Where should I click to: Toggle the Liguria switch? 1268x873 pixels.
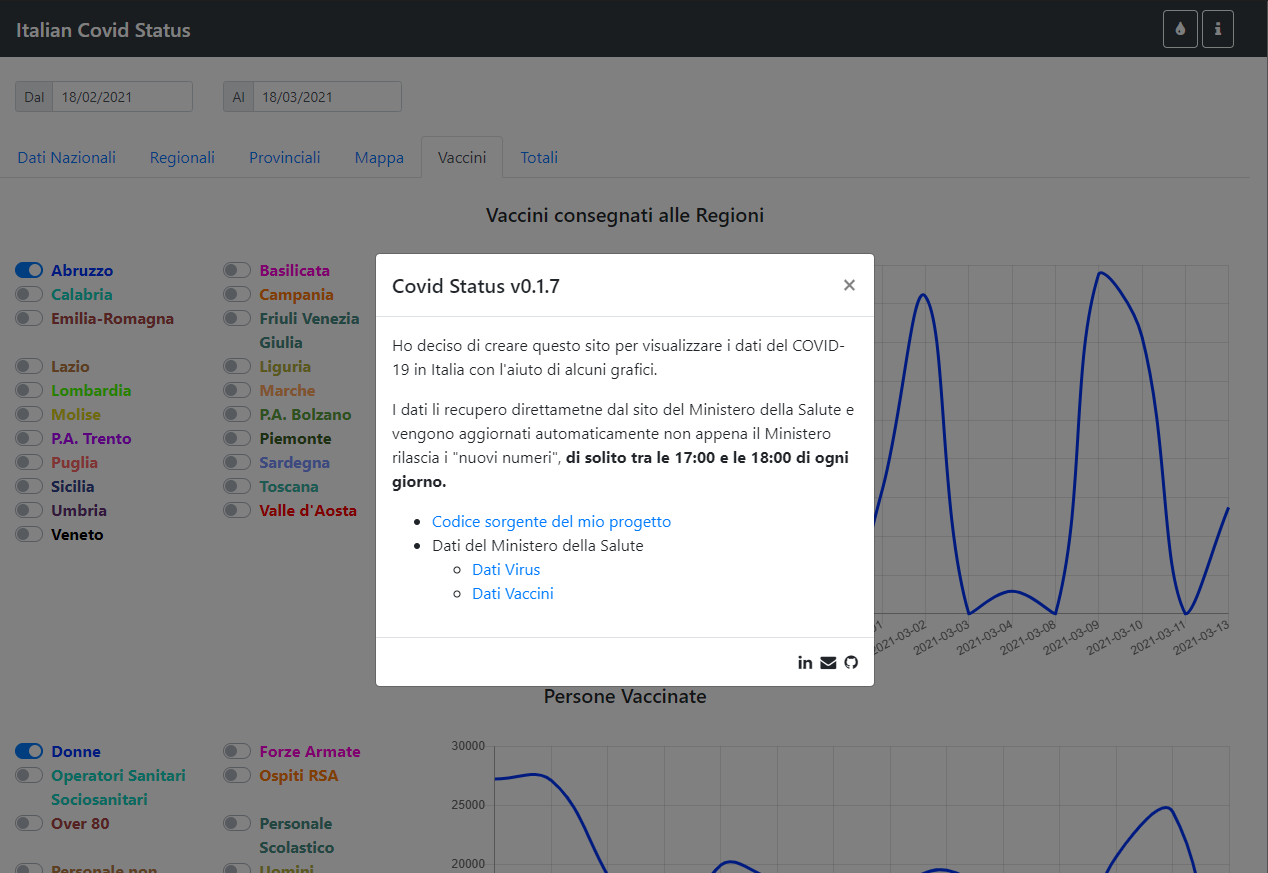[x=237, y=366]
